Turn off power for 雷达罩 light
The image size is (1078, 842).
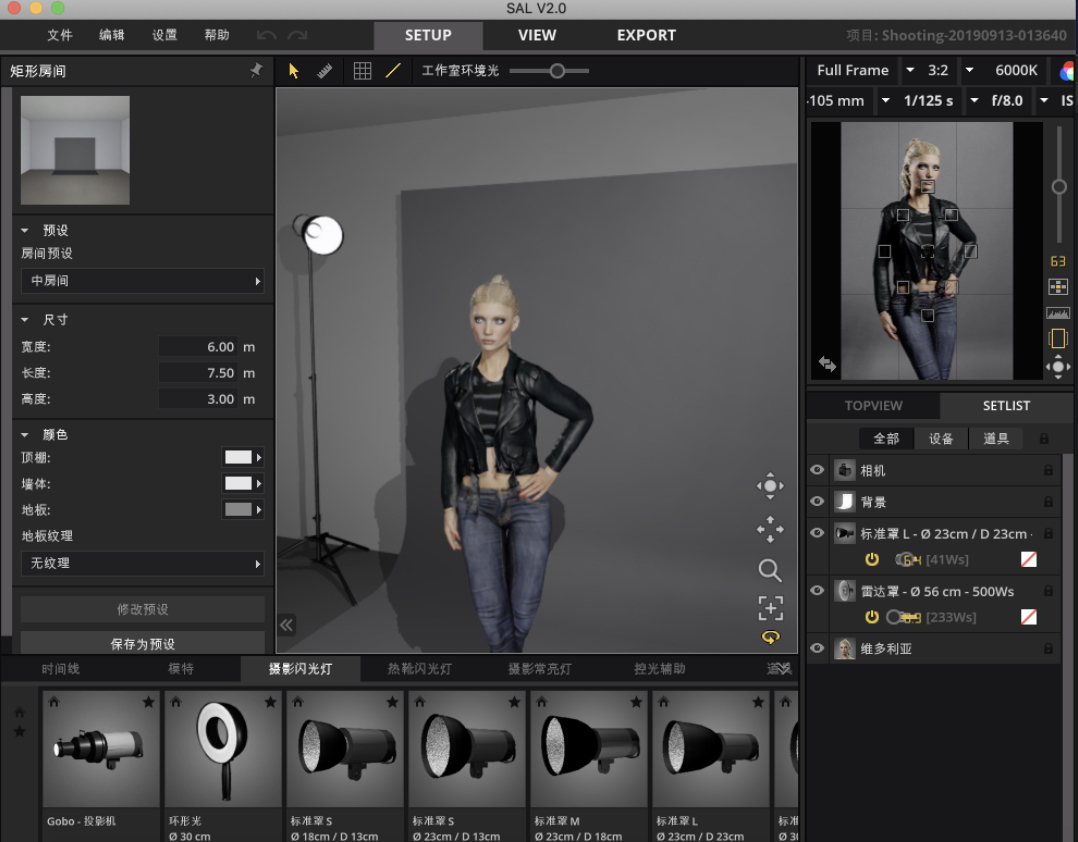point(871,617)
